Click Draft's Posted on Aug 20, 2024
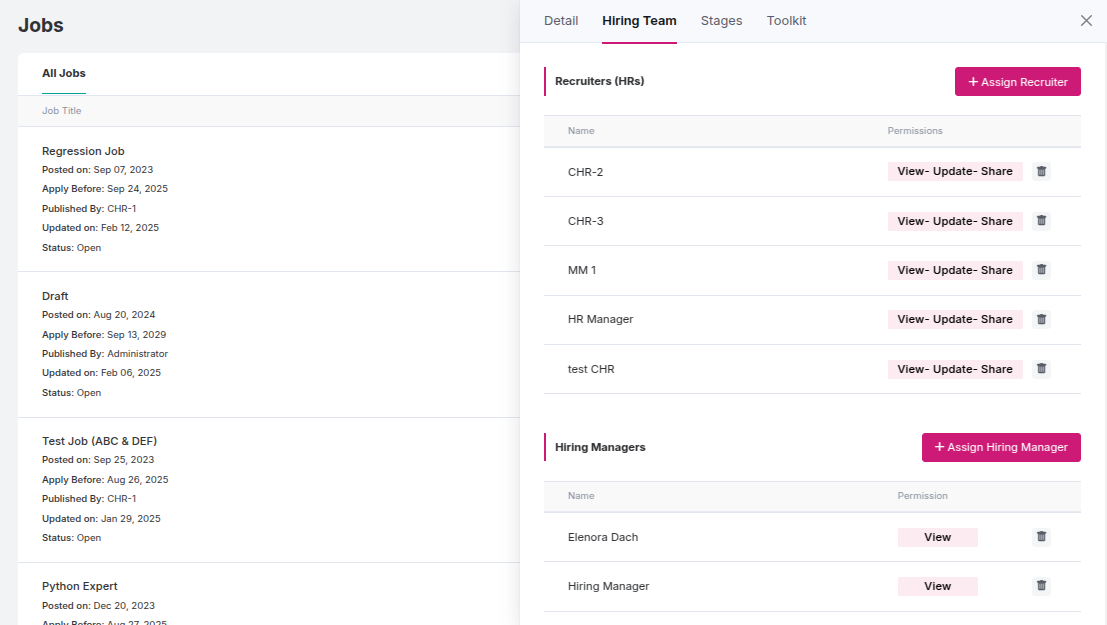Viewport: 1107px width, 625px height. (x=98, y=315)
